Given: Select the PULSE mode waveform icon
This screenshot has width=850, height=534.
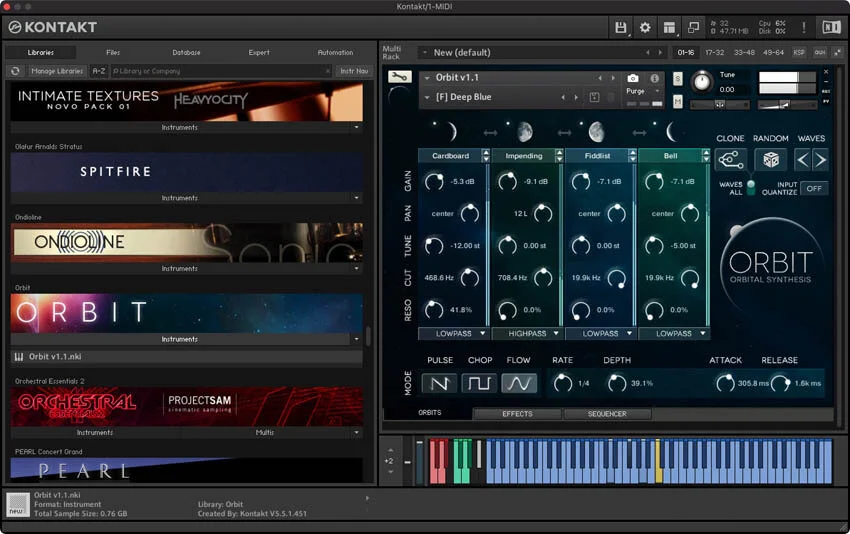Looking at the screenshot, I should click(x=439, y=383).
